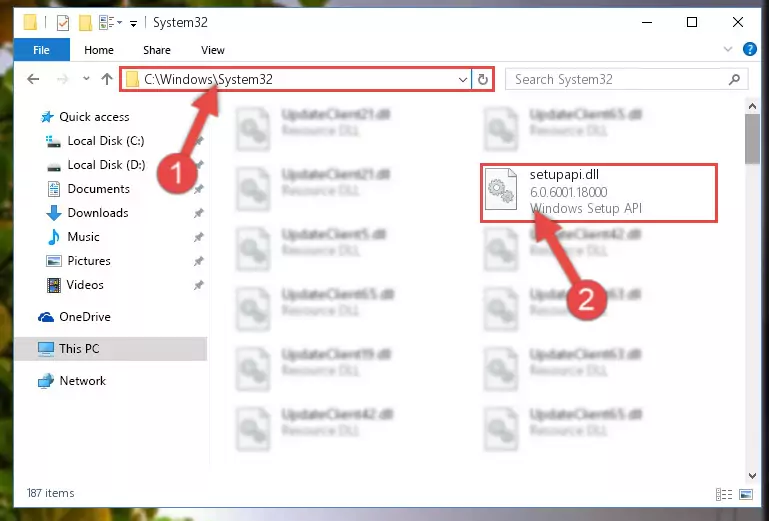This screenshot has width=769, height=521.
Task: Select Network in the navigation pane
Action: point(82,381)
